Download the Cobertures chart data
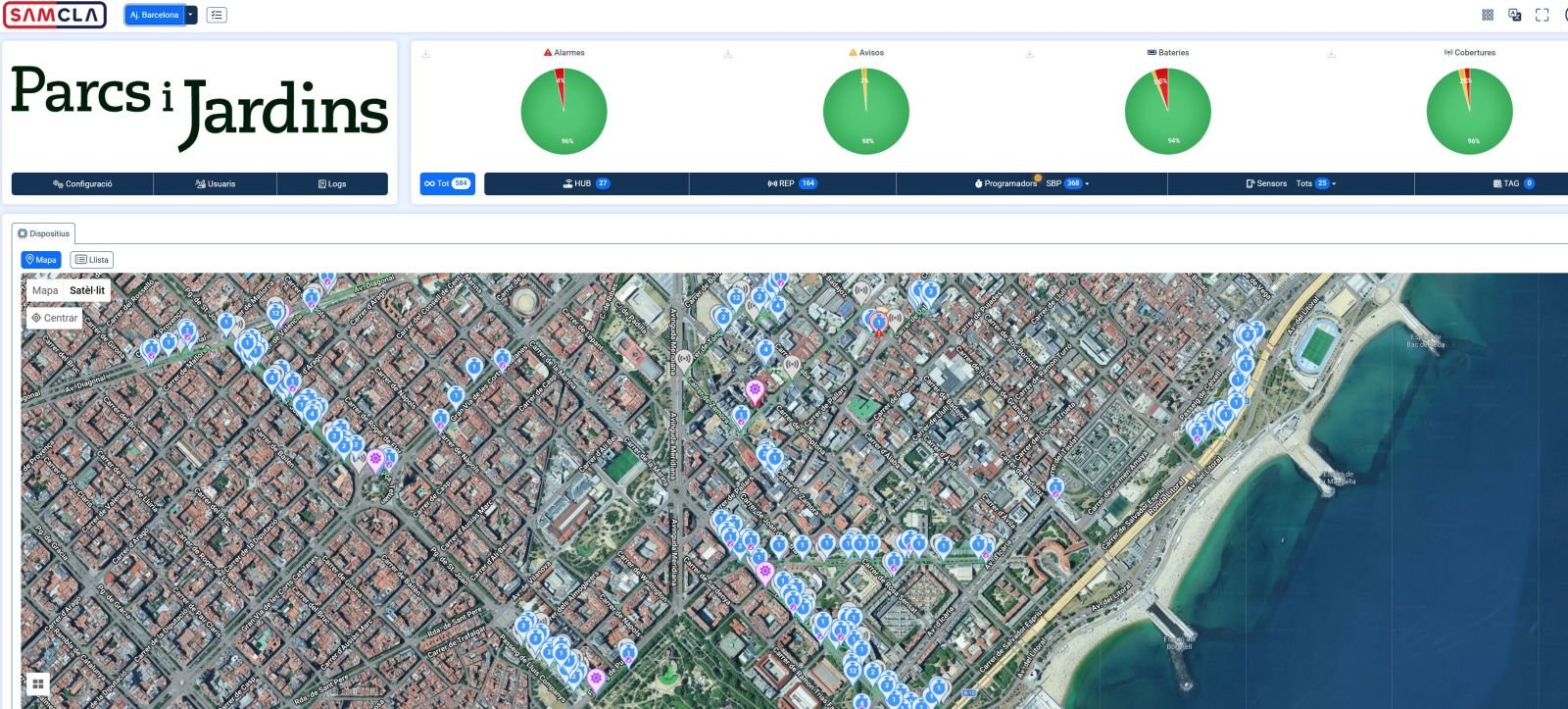Screen dimensions: 1568x709 pos(1331,54)
